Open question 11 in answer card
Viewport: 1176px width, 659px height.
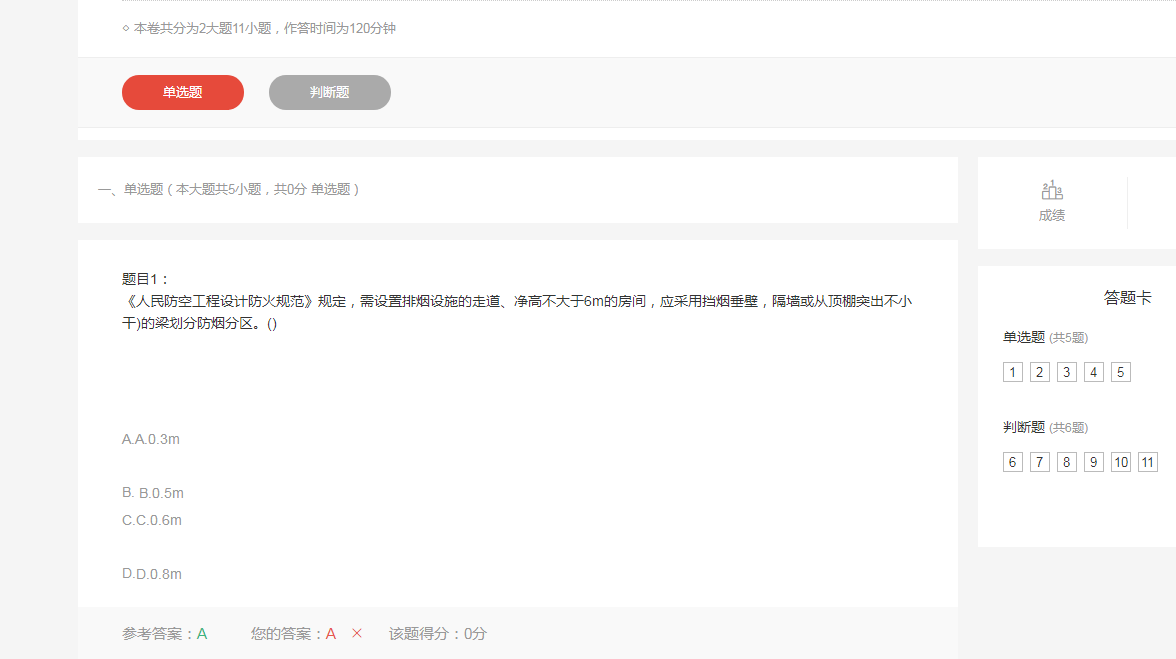1148,462
